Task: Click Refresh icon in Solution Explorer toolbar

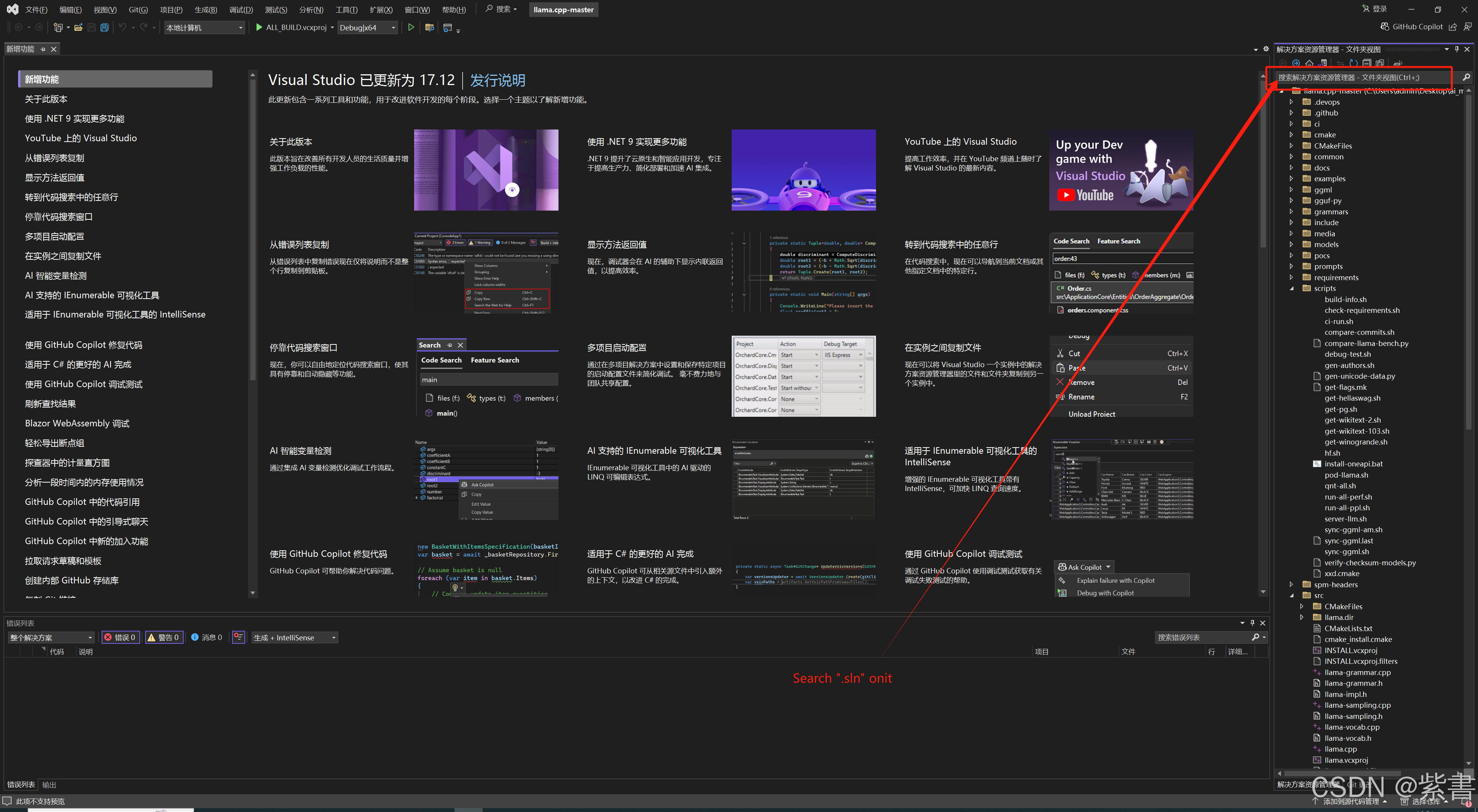Action: 1354,63
